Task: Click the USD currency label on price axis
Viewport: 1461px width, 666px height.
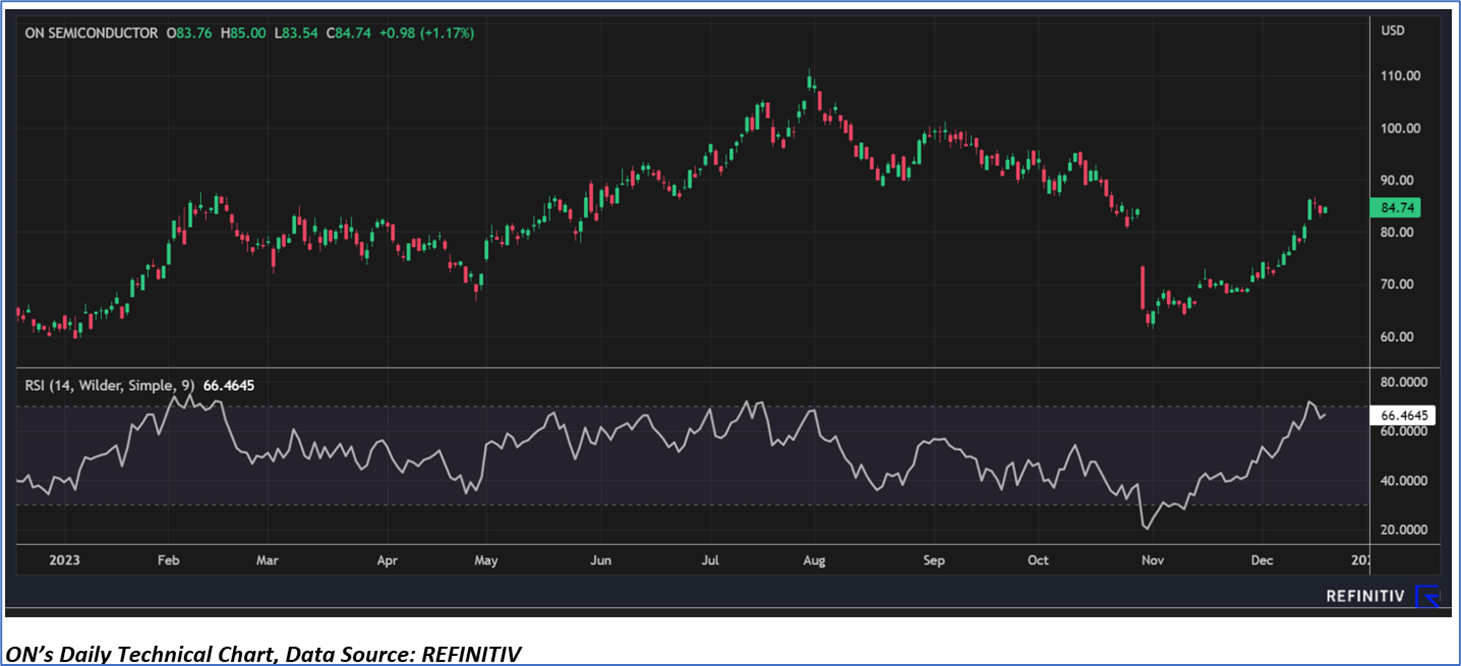Action: point(1392,31)
